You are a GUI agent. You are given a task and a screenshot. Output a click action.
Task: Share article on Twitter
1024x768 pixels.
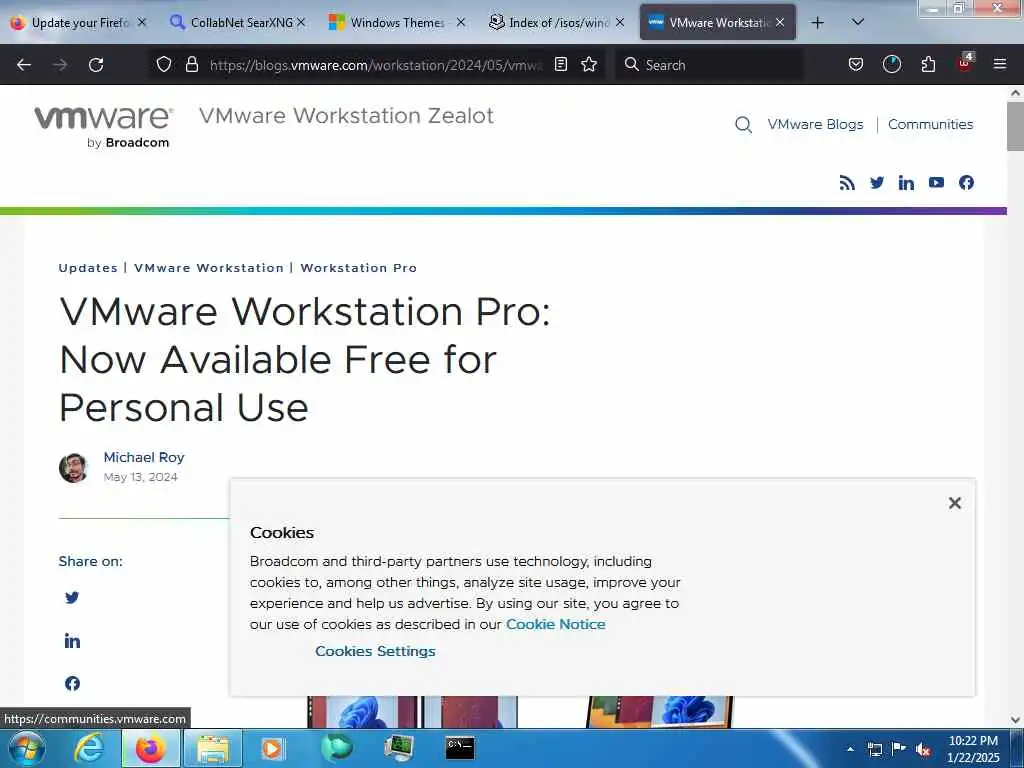72,598
